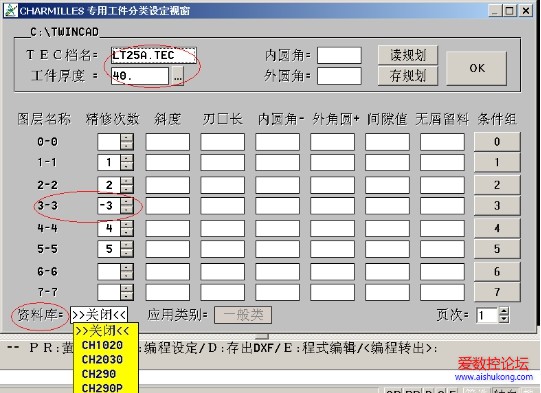The width and height of the screenshot is (541, 393).
Task: Select CH290P from the database list
Action: (102, 387)
